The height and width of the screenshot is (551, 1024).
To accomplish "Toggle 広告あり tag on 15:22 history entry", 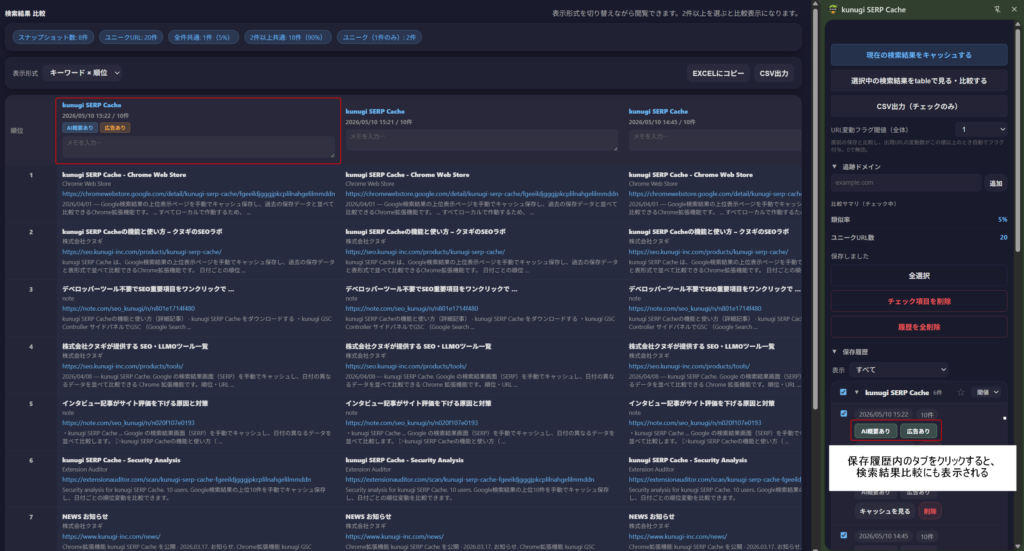I will [x=918, y=431].
